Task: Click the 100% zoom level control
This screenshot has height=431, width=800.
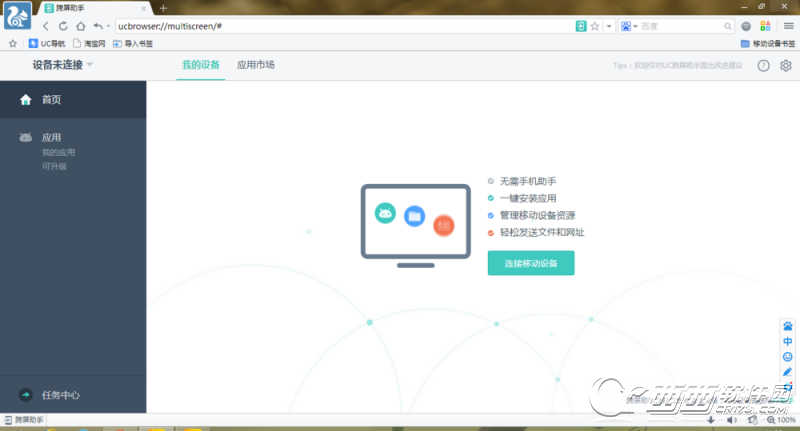Action: [x=781, y=420]
